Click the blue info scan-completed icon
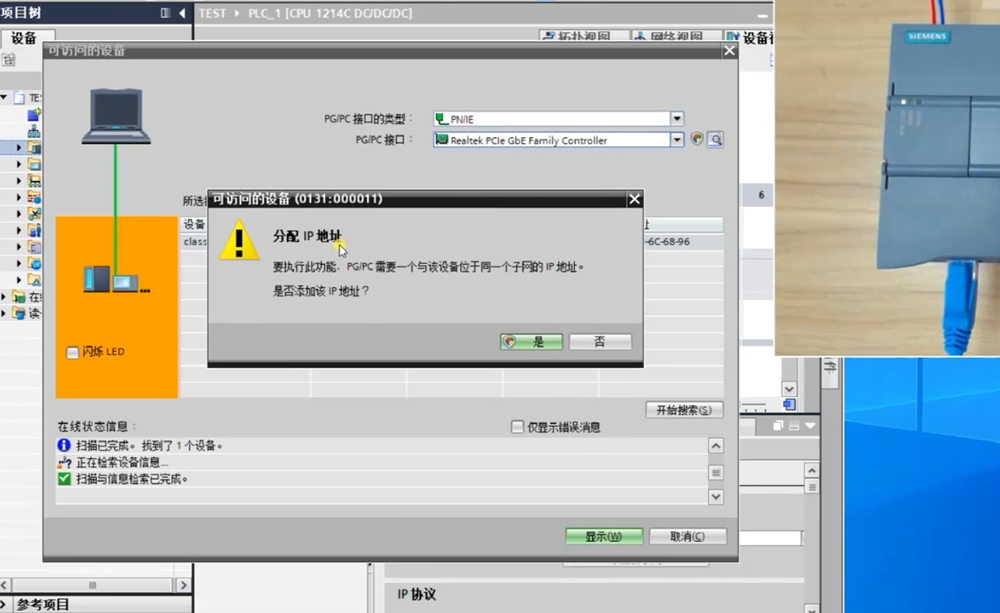This screenshot has height=613, width=1000. 64,445
